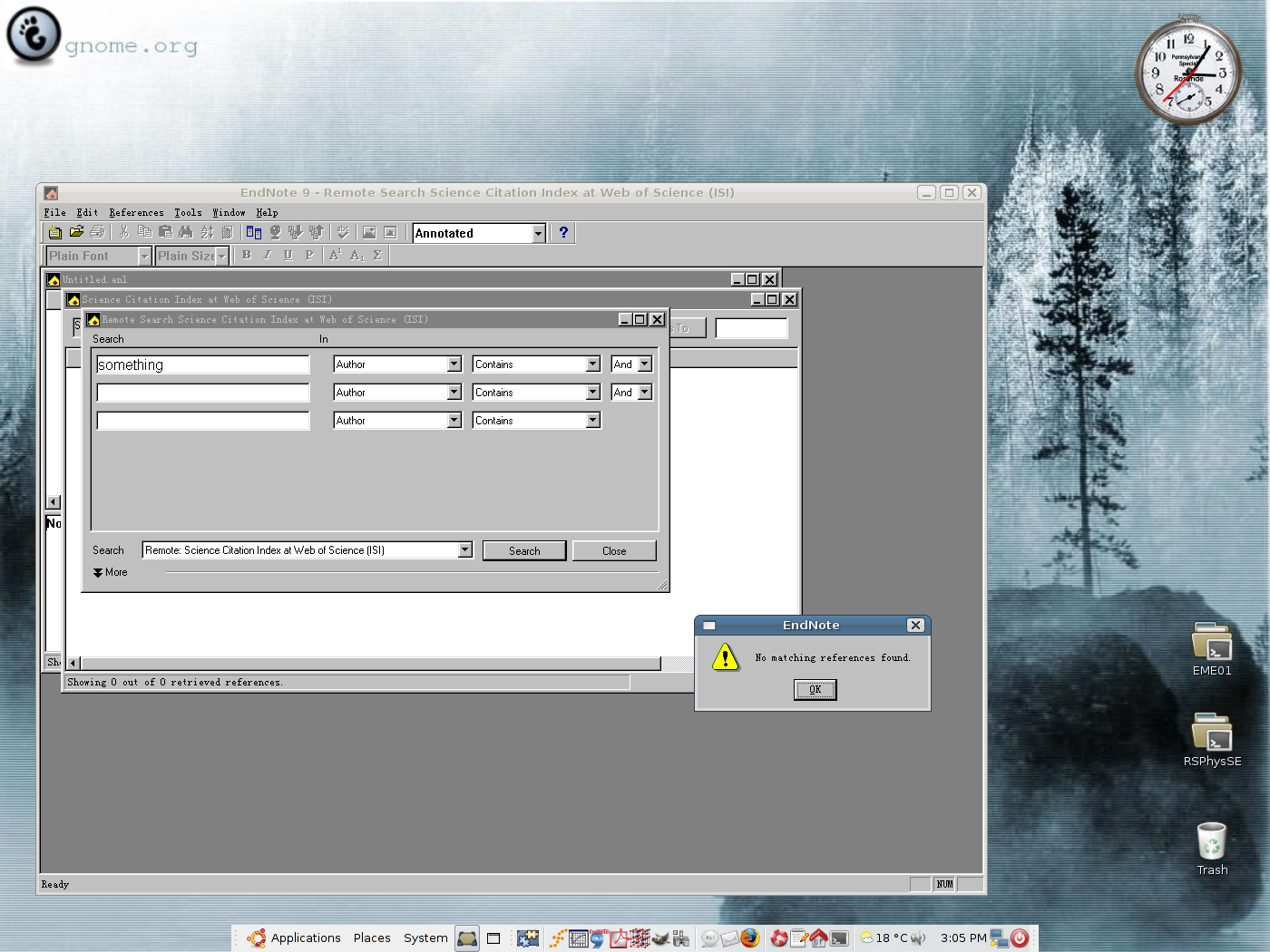Screen dimensions: 1270x952
Task: Open the second row Author field dropdown
Action: [454, 393]
